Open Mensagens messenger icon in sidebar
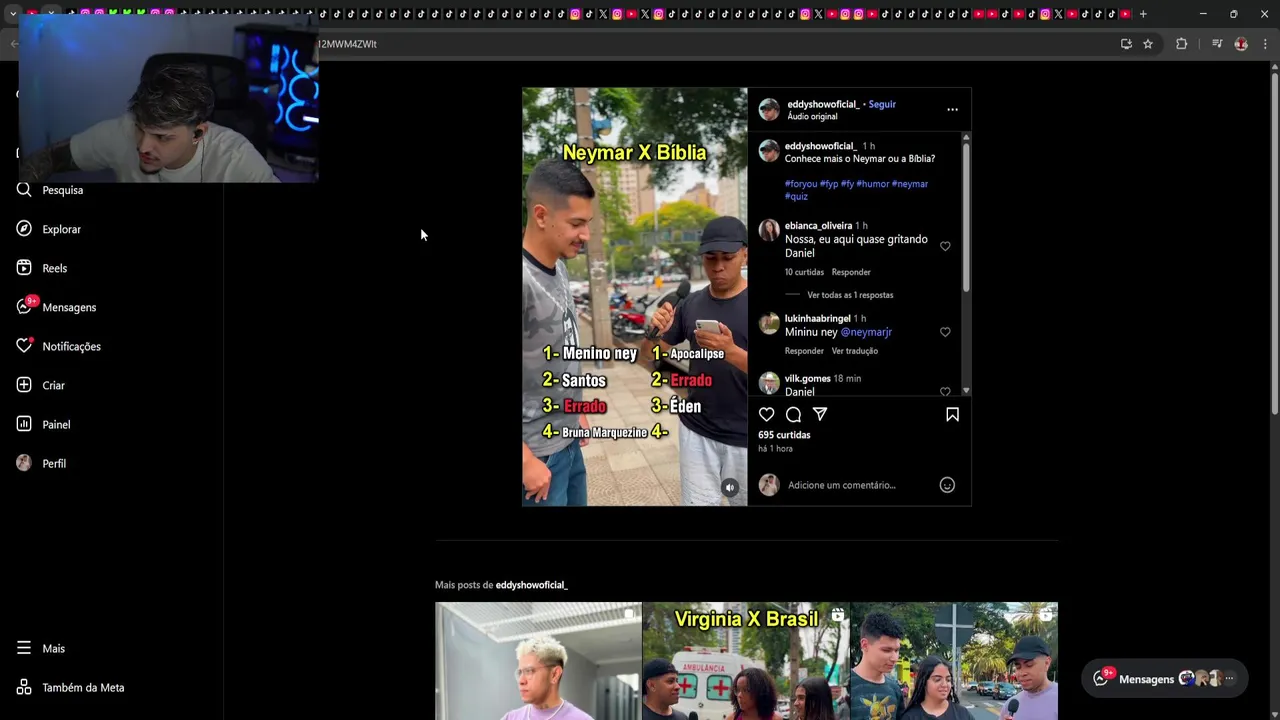 click(x=24, y=307)
